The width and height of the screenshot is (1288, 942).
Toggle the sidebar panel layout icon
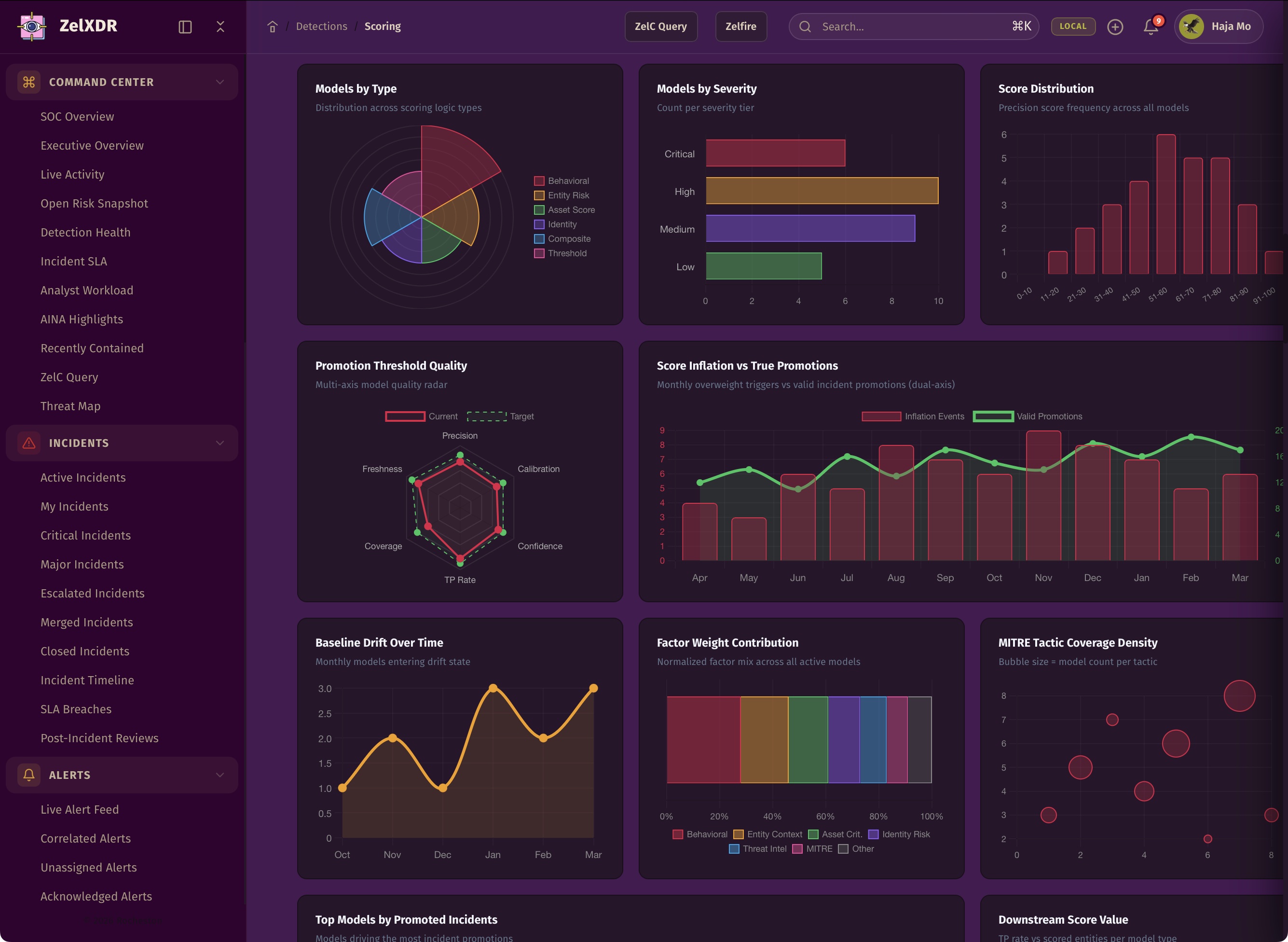click(x=185, y=27)
